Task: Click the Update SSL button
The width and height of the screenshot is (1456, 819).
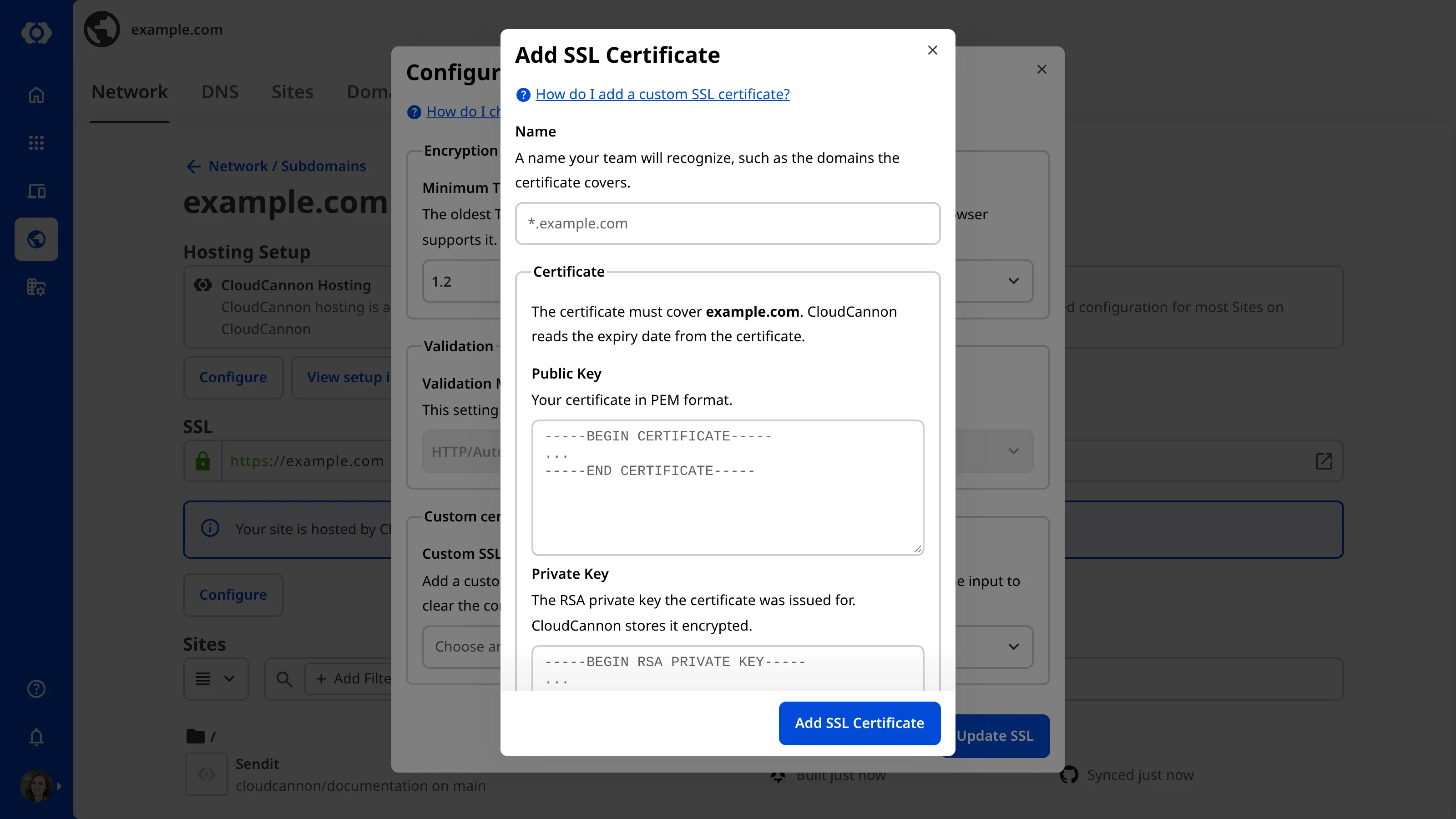Action: (995, 736)
